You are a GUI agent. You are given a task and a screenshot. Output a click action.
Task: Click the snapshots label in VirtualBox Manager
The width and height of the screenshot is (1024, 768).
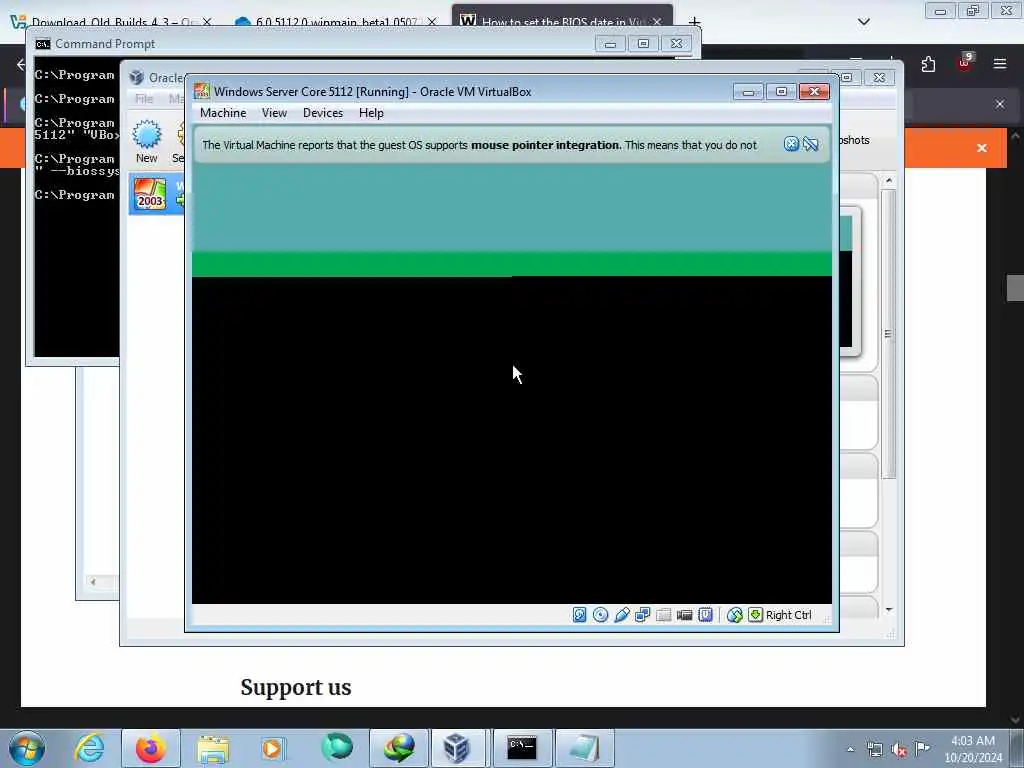[x=854, y=140]
